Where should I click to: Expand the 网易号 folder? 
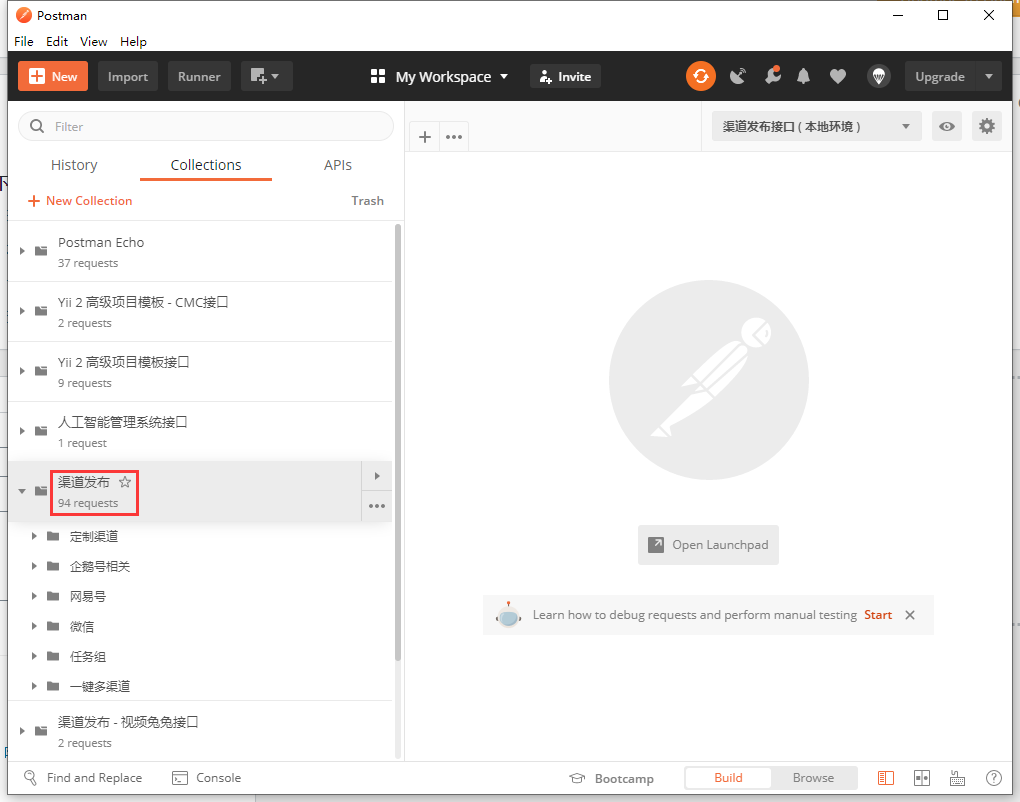click(x=34, y=596)
